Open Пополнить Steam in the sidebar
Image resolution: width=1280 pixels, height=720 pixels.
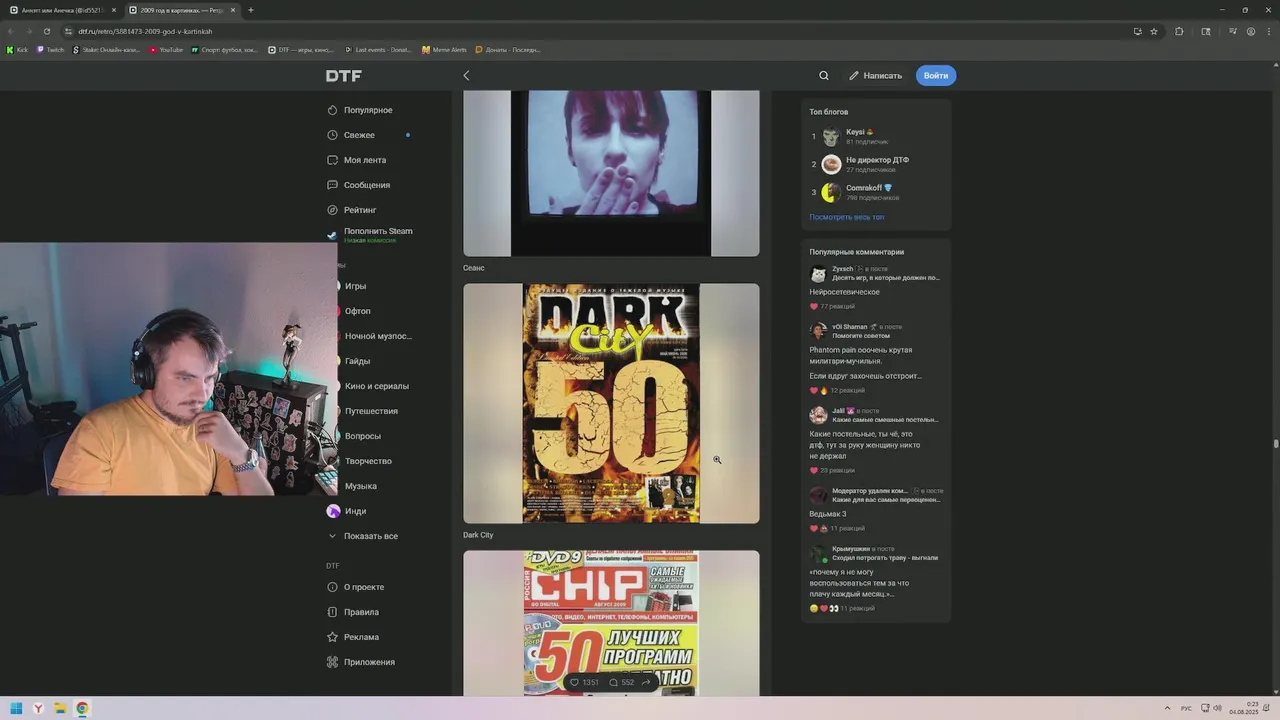coord(378,231)
